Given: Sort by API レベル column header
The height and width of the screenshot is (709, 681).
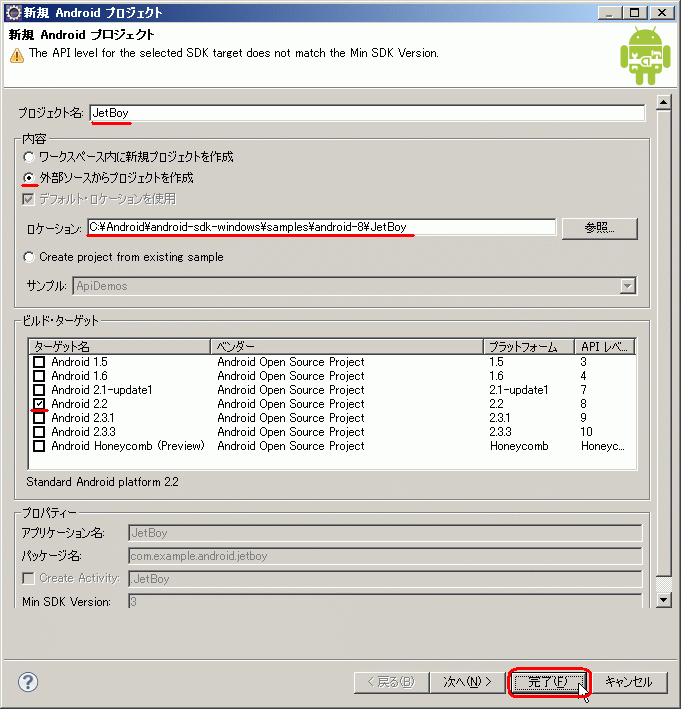Looking at the screenshot, I should tap(605, 346).
